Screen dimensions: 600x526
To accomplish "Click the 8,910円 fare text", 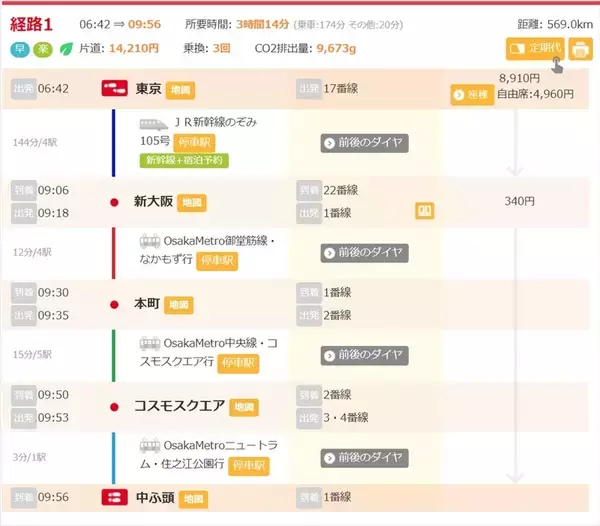I will tap(519, 78).
